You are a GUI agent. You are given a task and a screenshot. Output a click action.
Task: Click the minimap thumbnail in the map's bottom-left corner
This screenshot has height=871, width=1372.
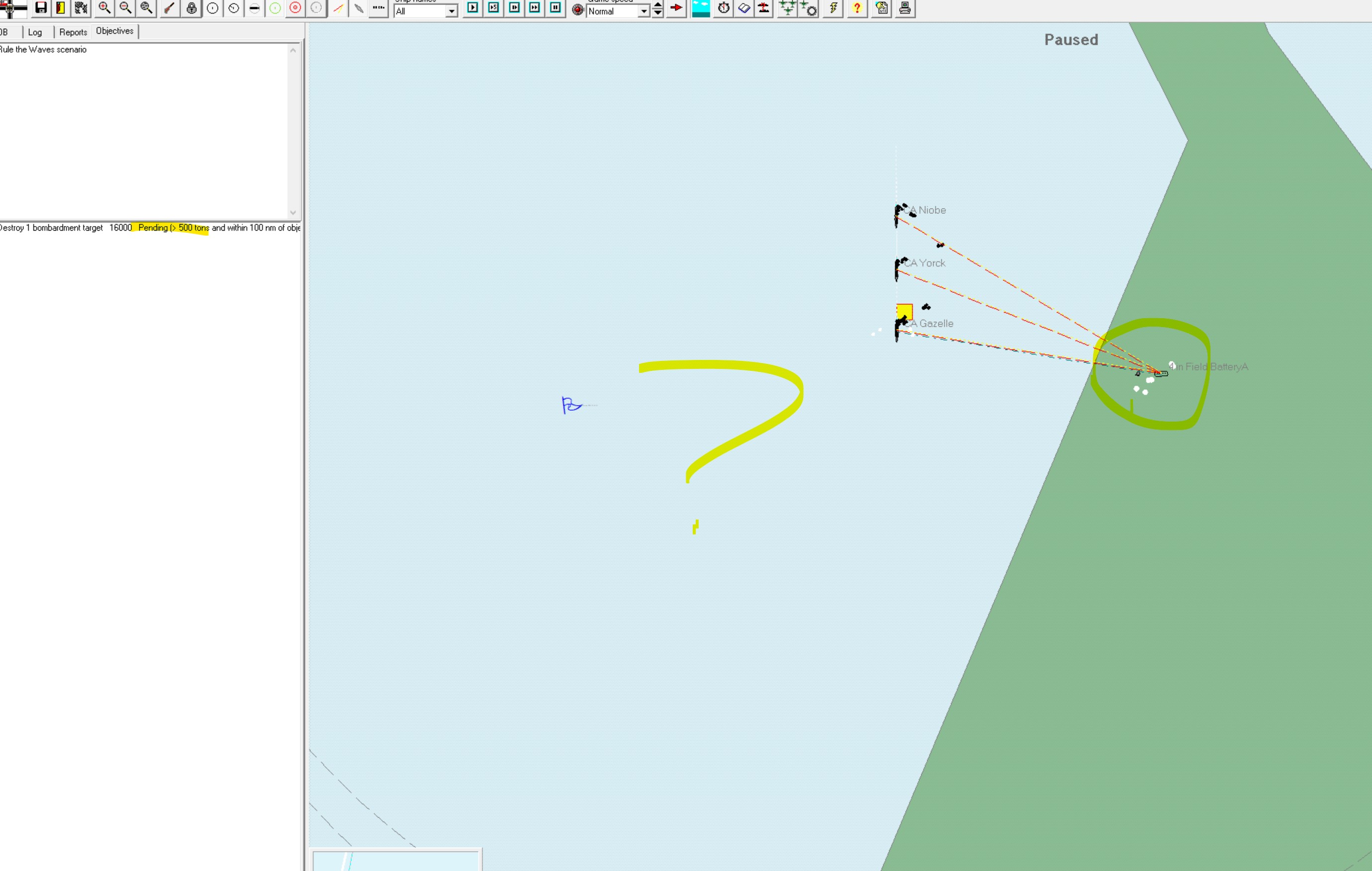click(x=396, y=860)
